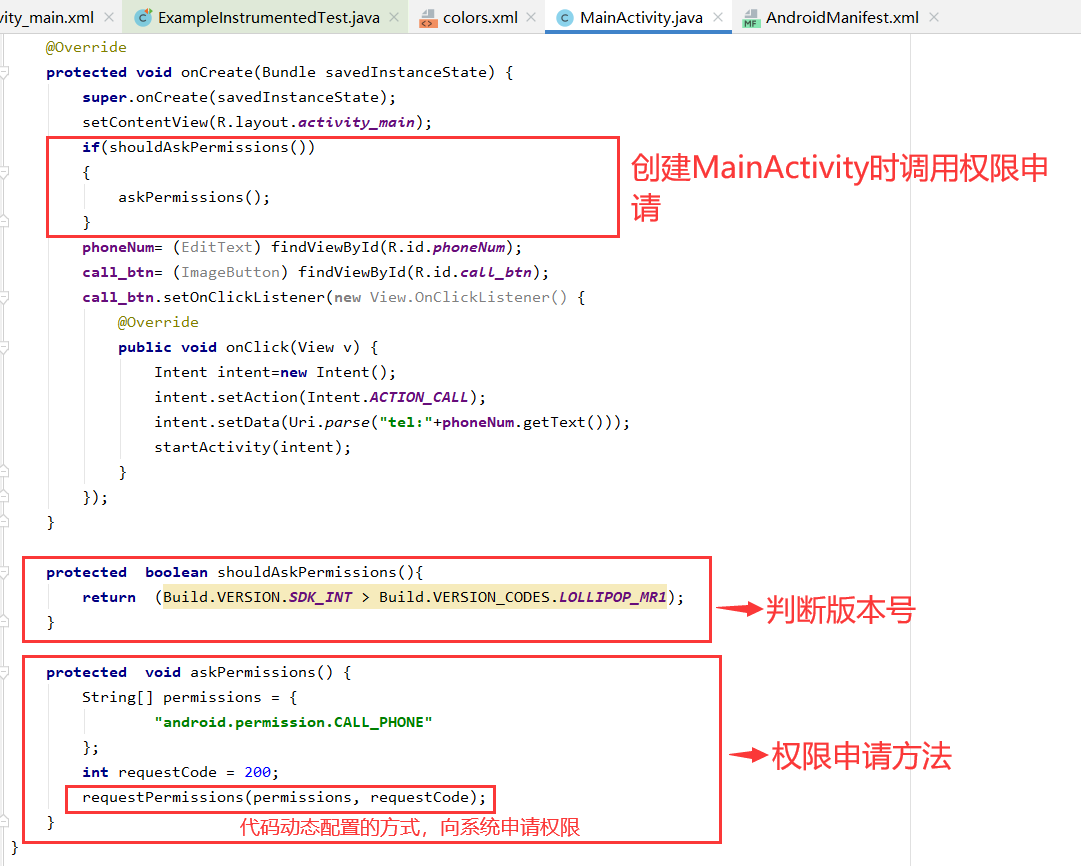1081x866 pixels.
Task: Collapse the setOnClickListener anonymous class fold
Action: (x=4, y=297)
